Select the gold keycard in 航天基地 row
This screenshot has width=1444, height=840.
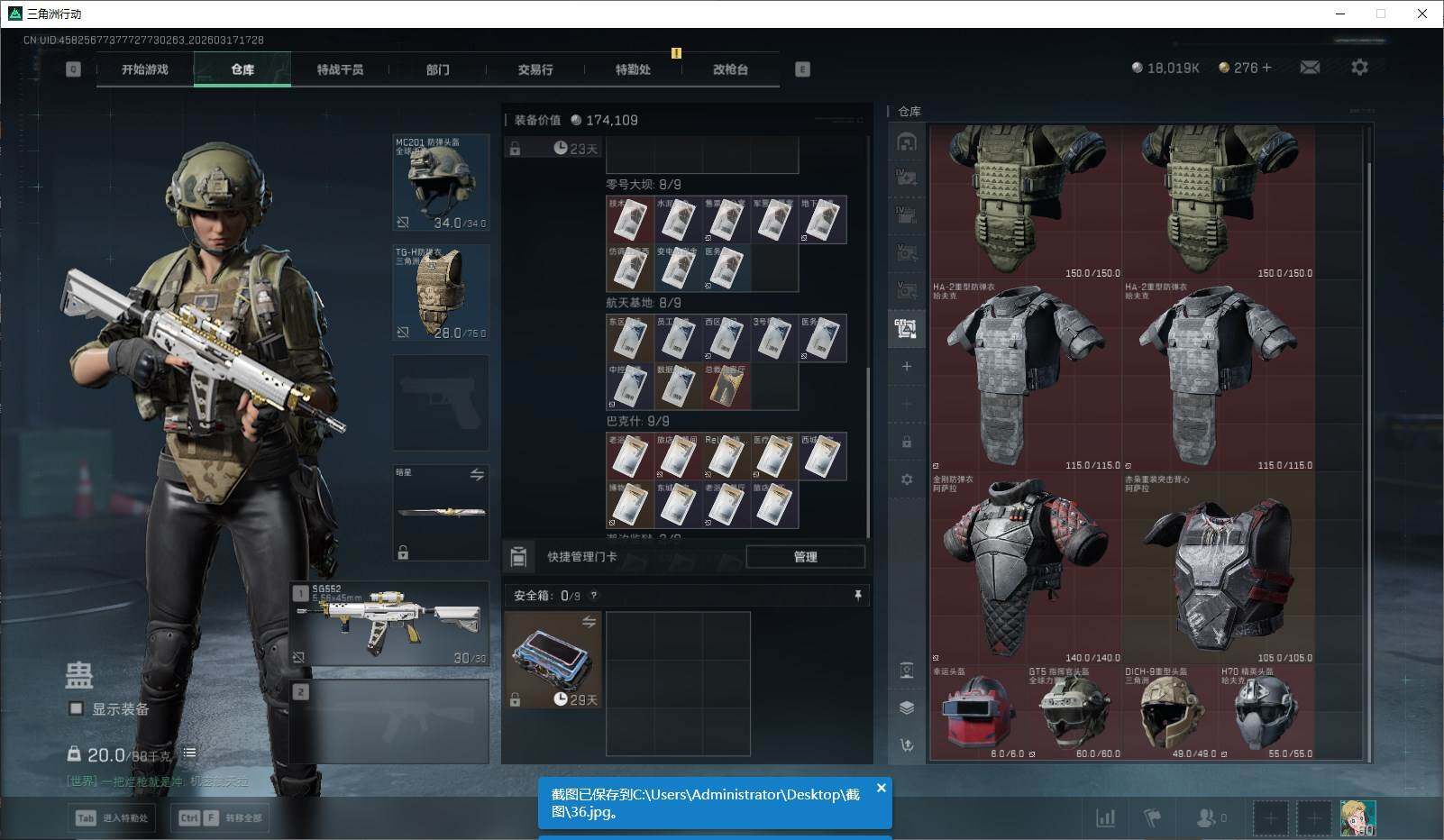[x=727, y=386]
